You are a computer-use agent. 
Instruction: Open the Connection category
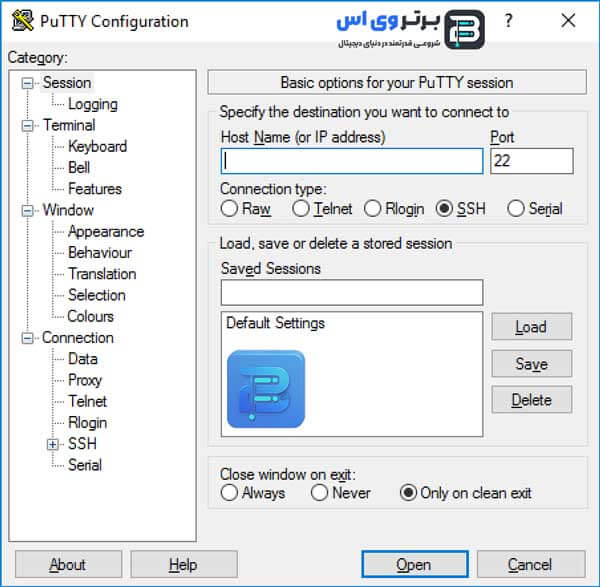pos(78,338)
